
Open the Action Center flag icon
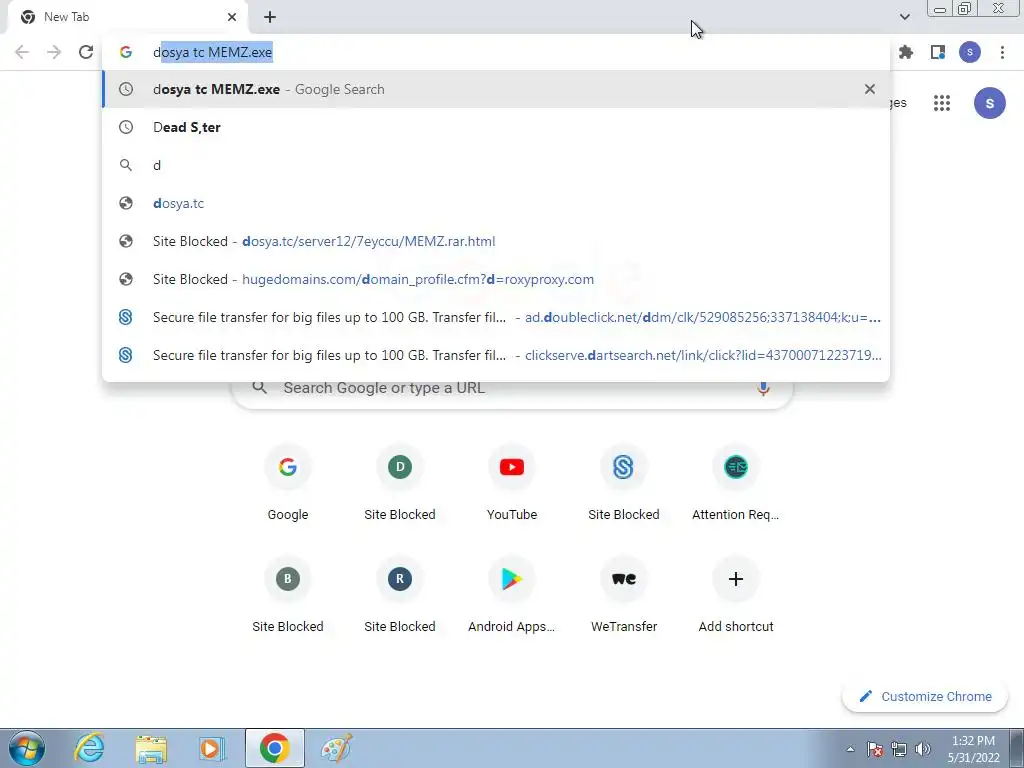pos(875,749)
